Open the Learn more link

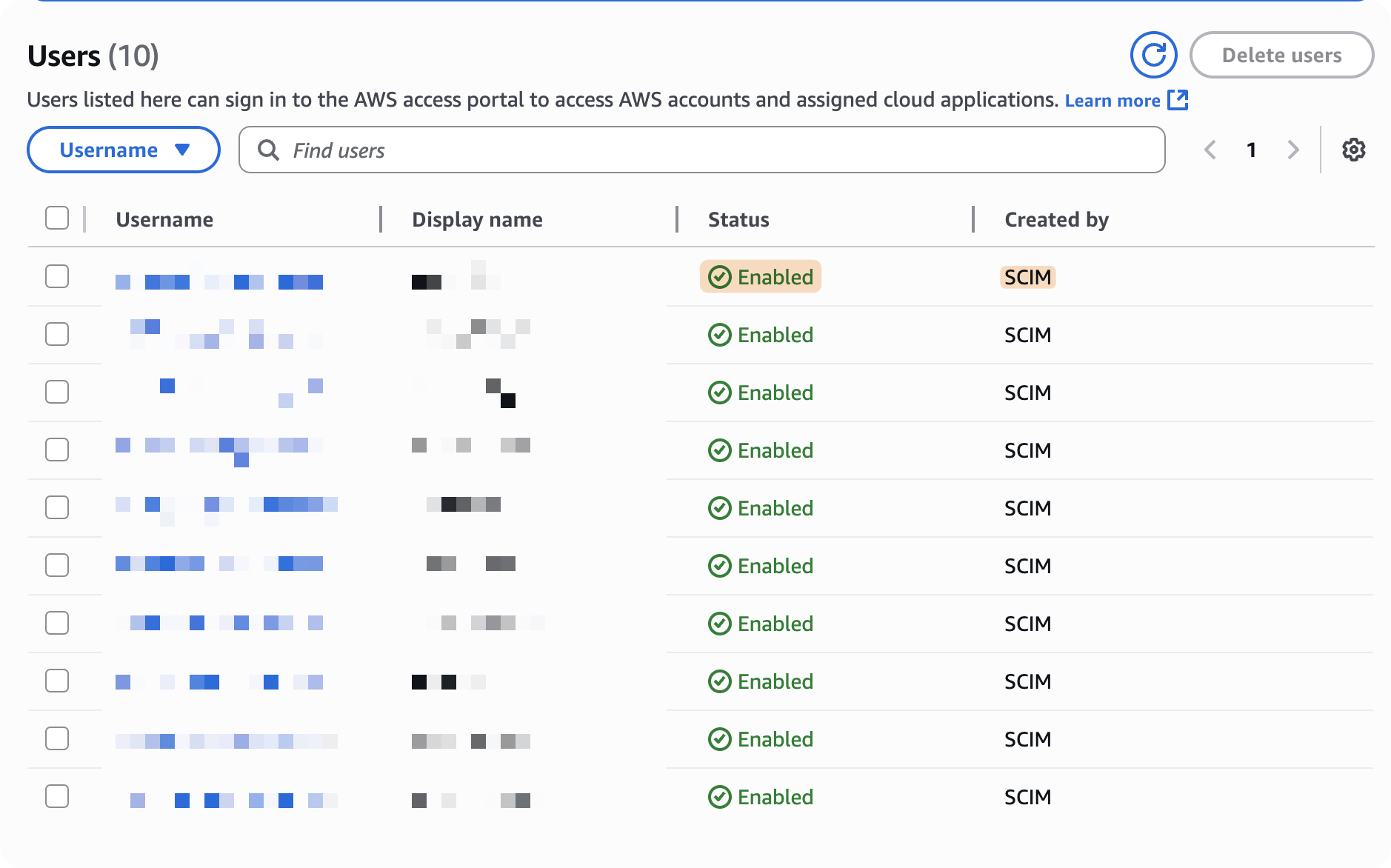(x=1112, y=101)
